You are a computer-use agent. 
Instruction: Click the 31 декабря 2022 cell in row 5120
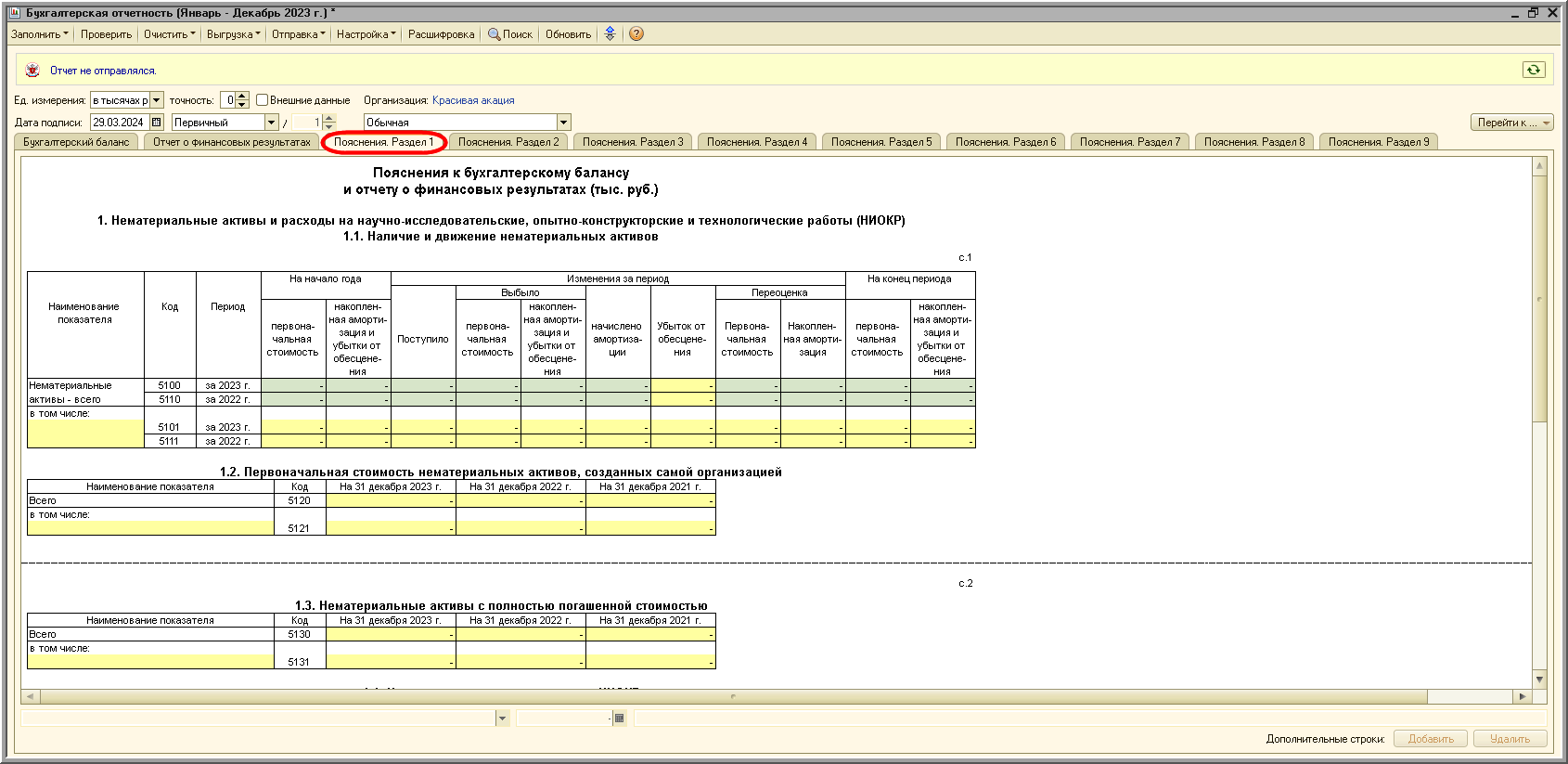(521, 500)
